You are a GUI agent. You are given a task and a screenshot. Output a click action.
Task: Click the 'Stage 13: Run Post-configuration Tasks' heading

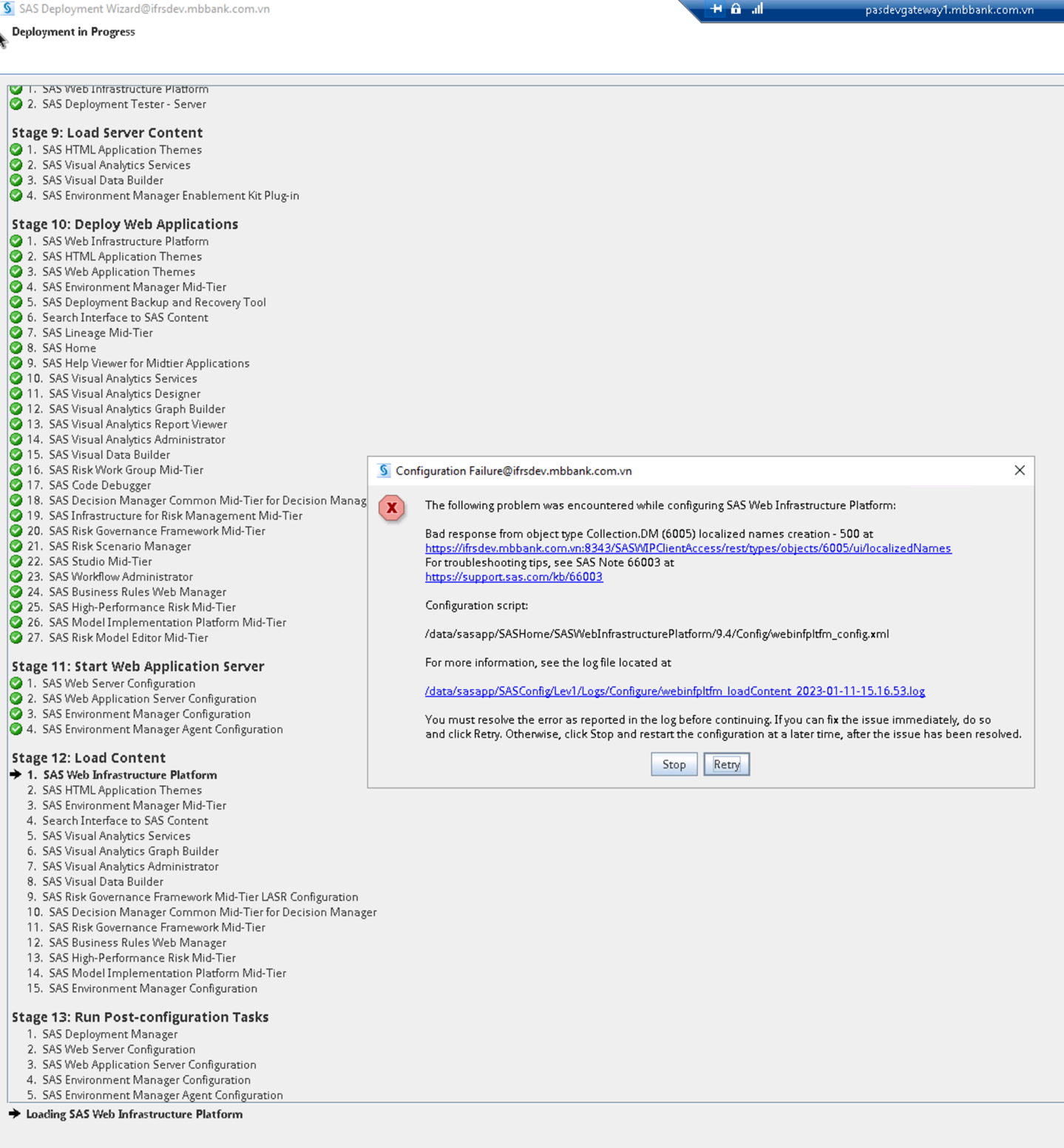(x=140, y=1017)
